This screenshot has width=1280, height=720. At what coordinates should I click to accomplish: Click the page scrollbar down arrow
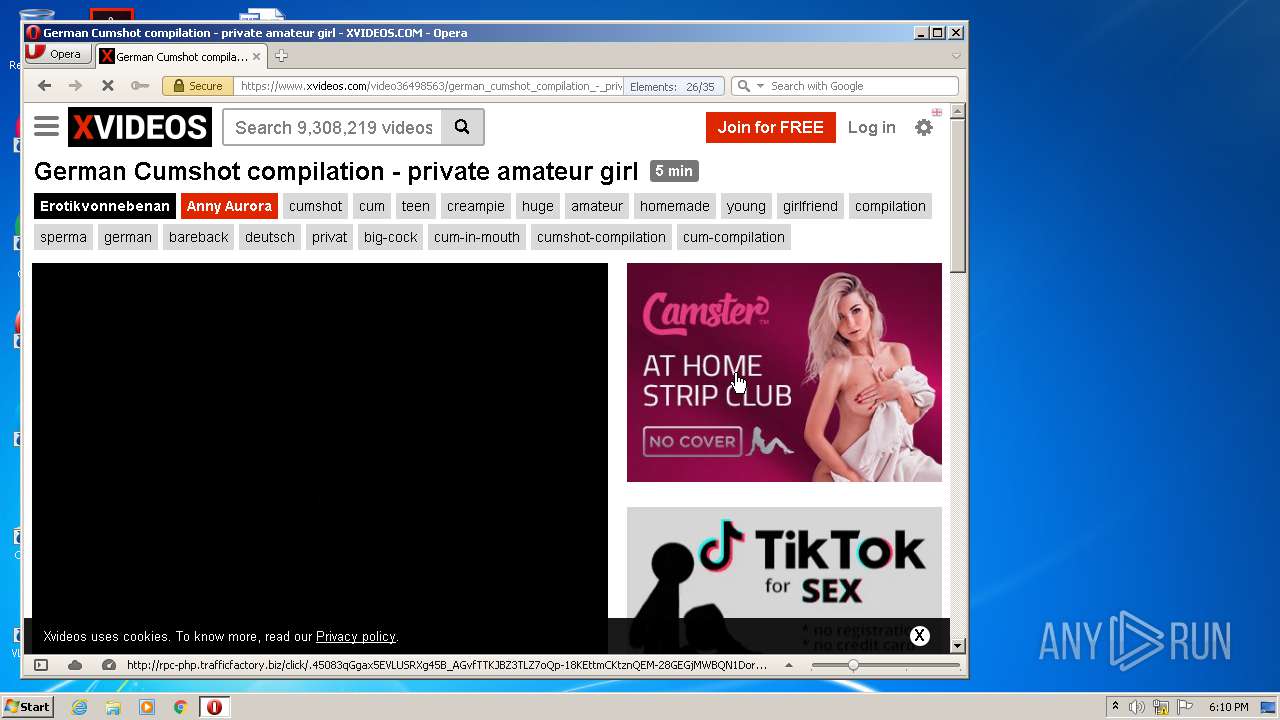[958, 646]
